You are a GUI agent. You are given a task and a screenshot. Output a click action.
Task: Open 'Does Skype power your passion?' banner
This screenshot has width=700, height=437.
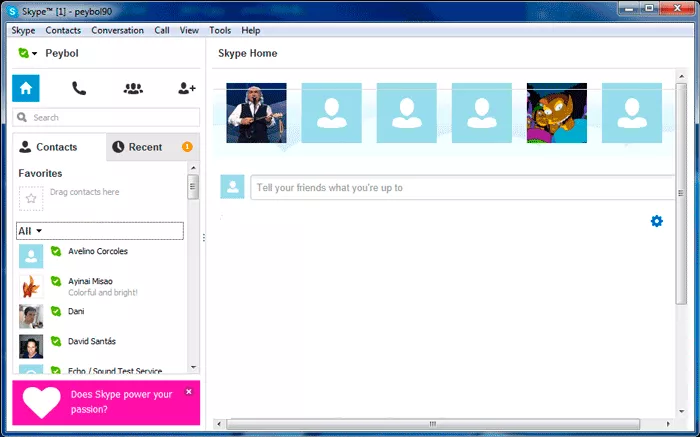pos(106,403)
